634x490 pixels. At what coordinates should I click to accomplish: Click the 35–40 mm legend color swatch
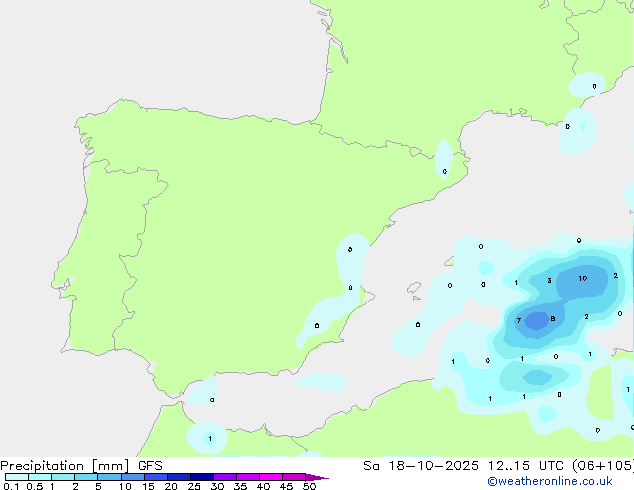[x=248, y=477]
